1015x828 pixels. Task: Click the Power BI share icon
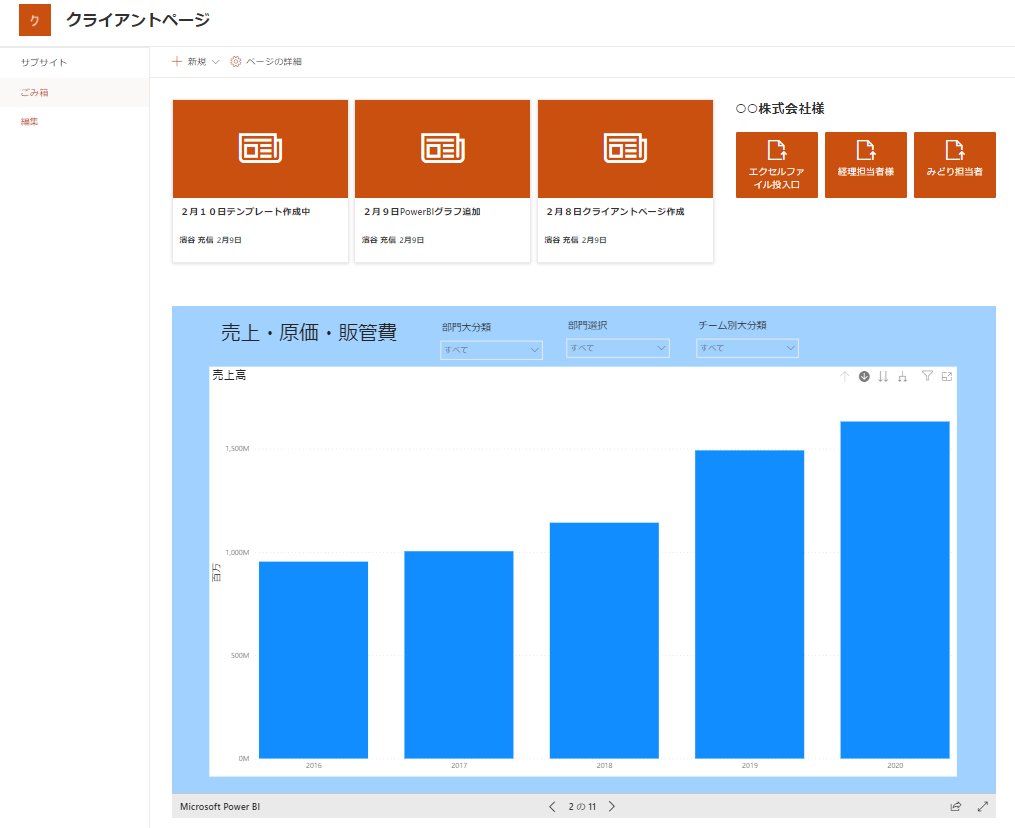[x=956, y=806]
